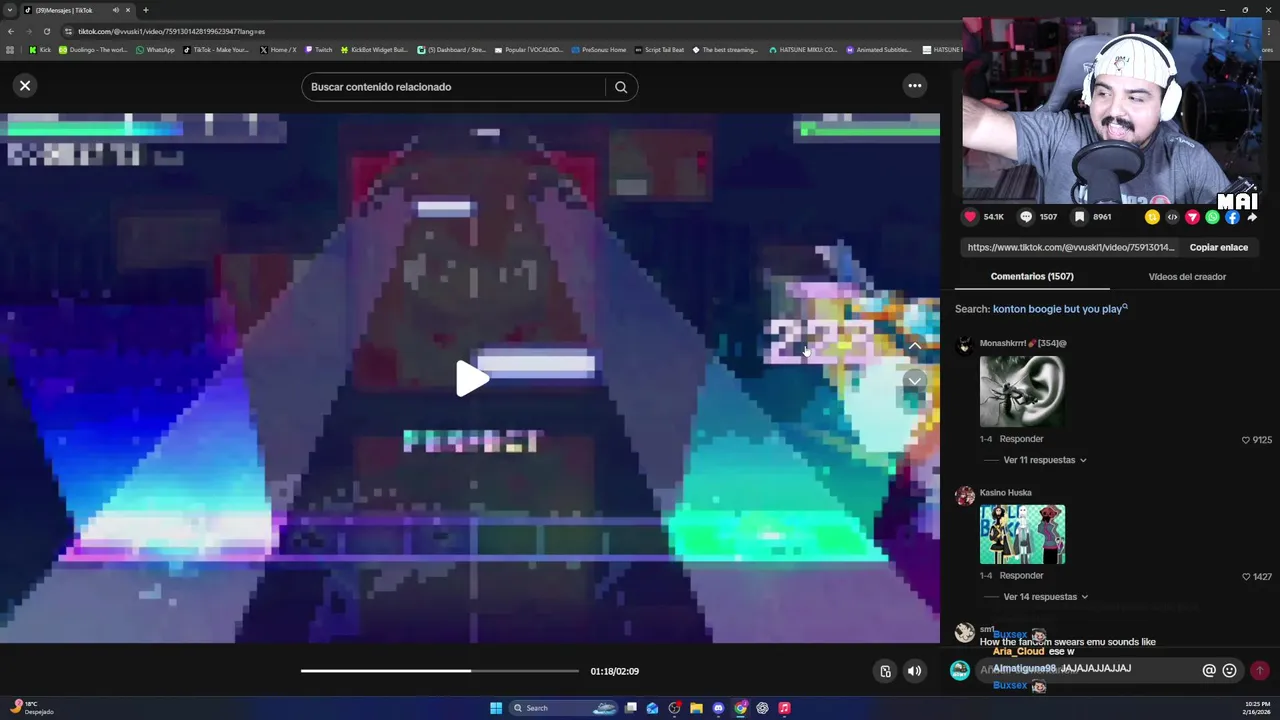
Task: Click the search magnifier icon
Action: [621, 87]
